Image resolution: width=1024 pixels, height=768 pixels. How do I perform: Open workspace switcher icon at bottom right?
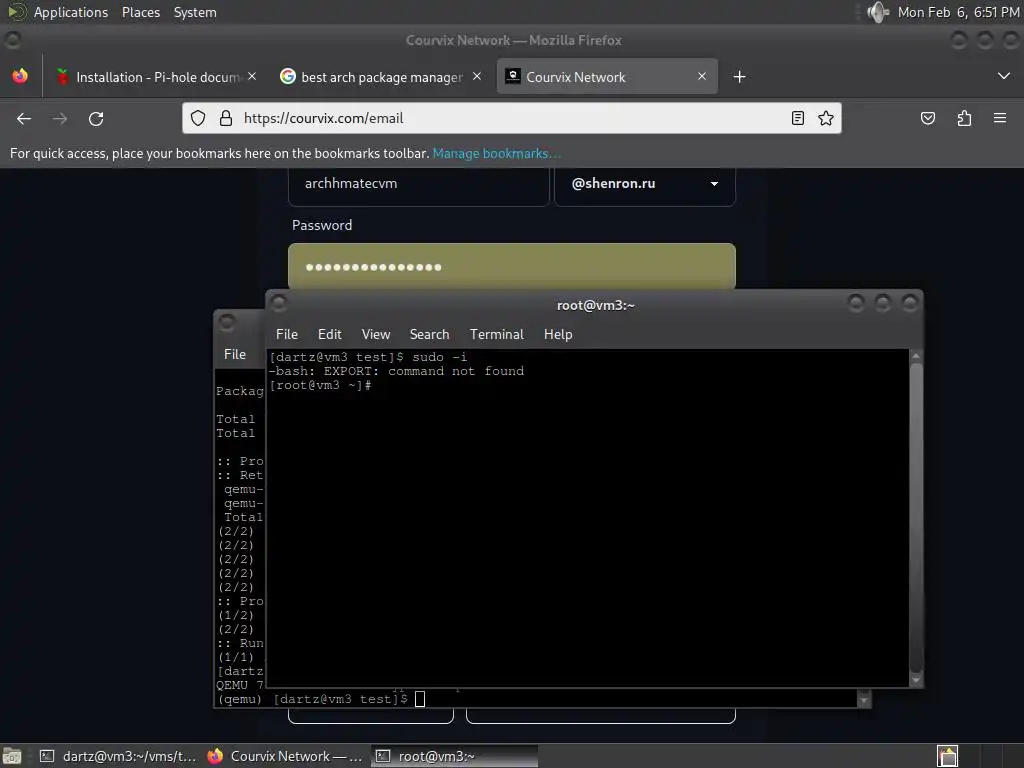pos(947,756)
